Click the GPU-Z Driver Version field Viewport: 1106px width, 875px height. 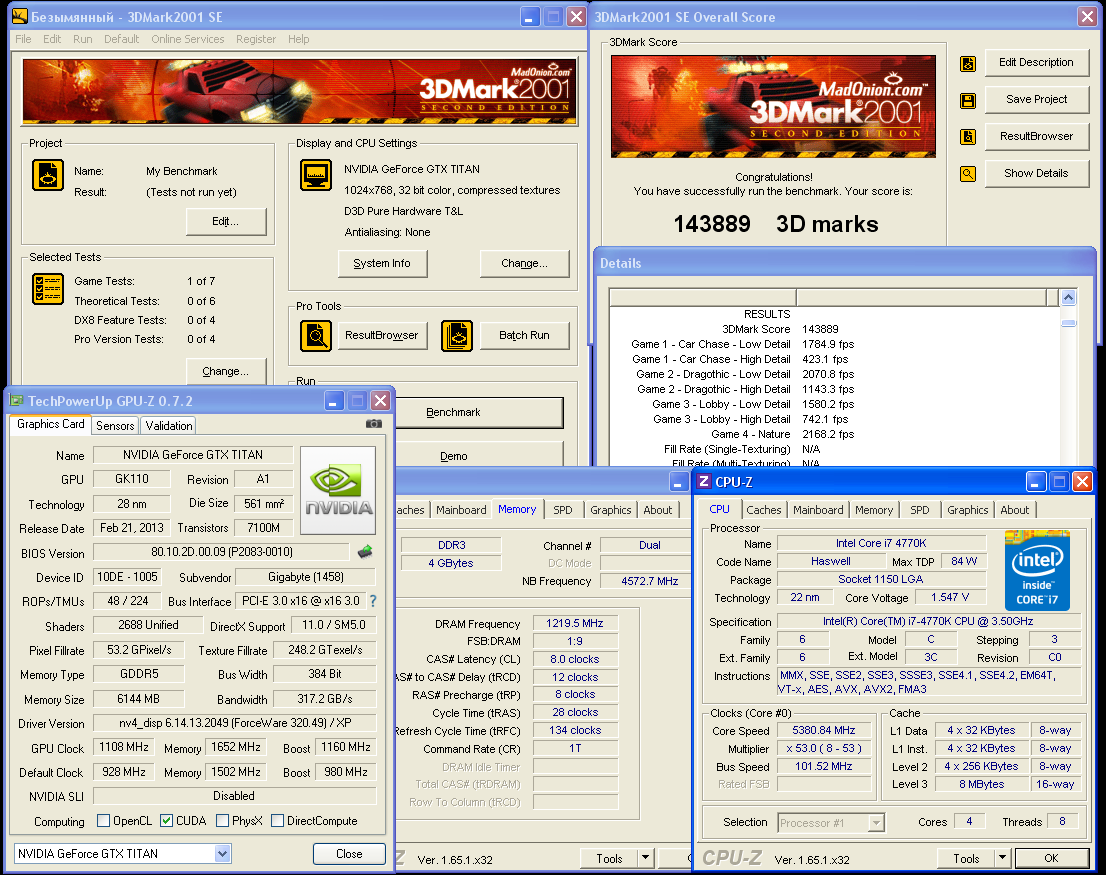(234, 723)
